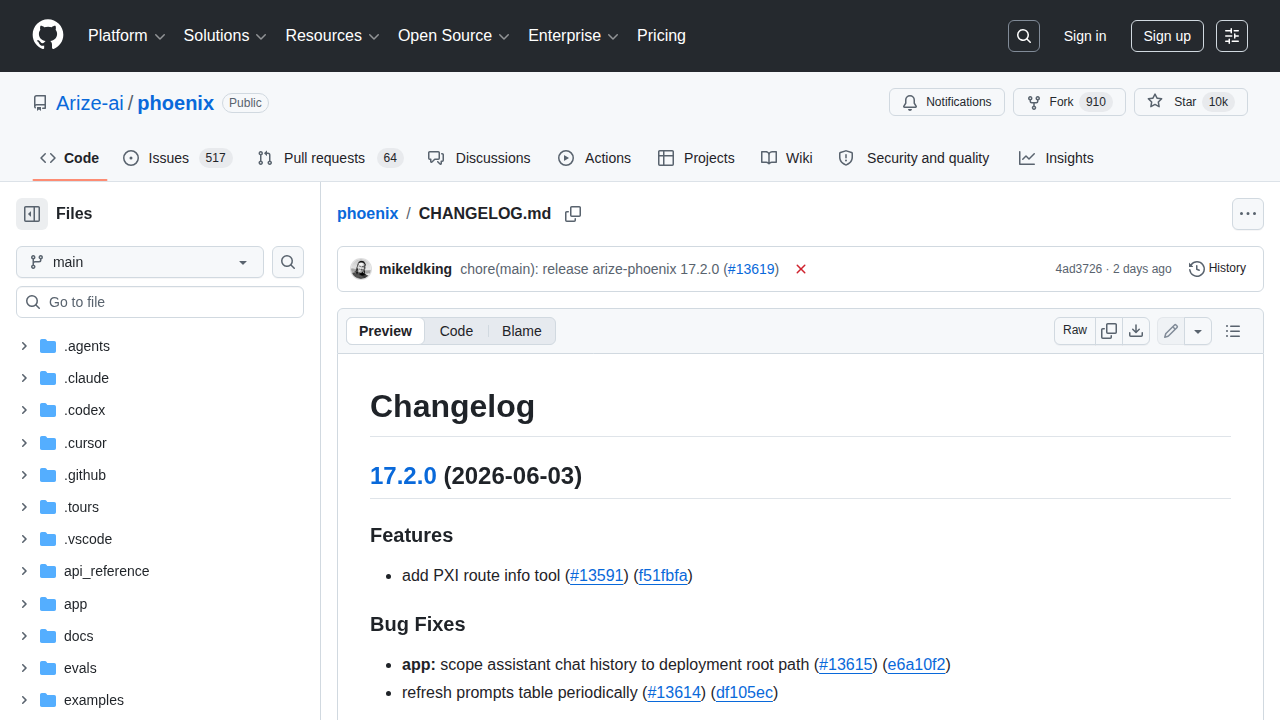Open the Discussions tab

[479, 158]
